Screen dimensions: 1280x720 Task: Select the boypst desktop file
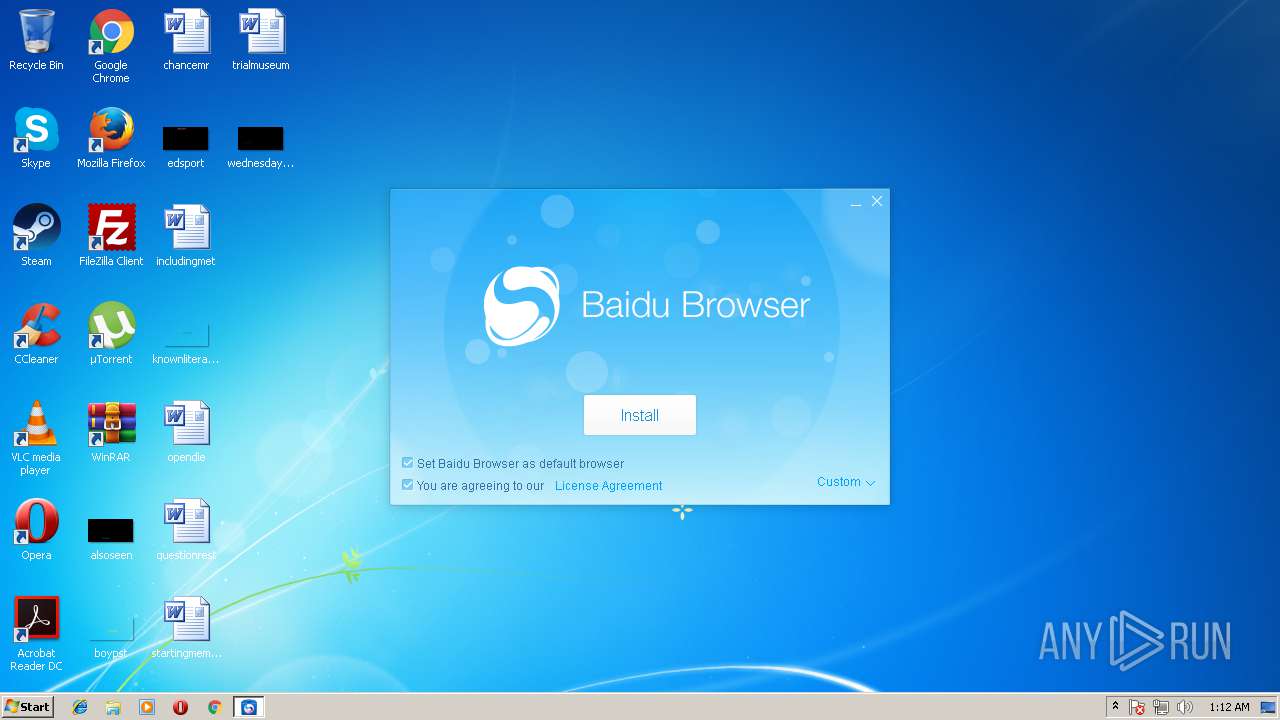111,635
